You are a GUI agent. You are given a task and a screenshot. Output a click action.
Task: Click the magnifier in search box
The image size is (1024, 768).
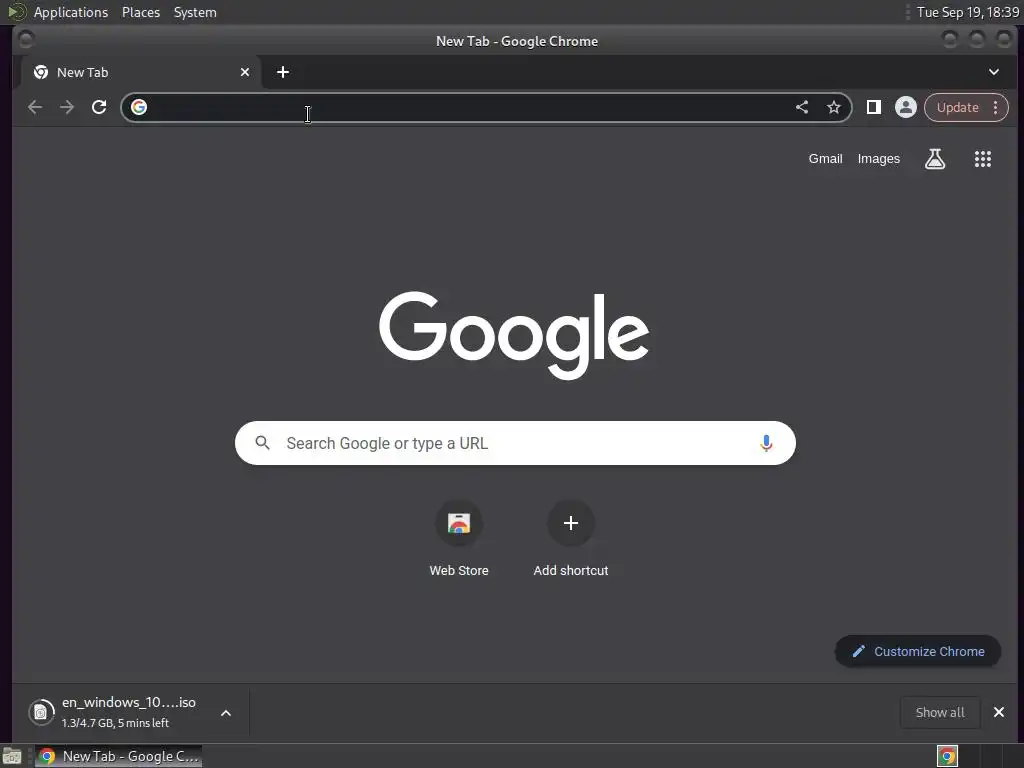click(x=263, y=443)
